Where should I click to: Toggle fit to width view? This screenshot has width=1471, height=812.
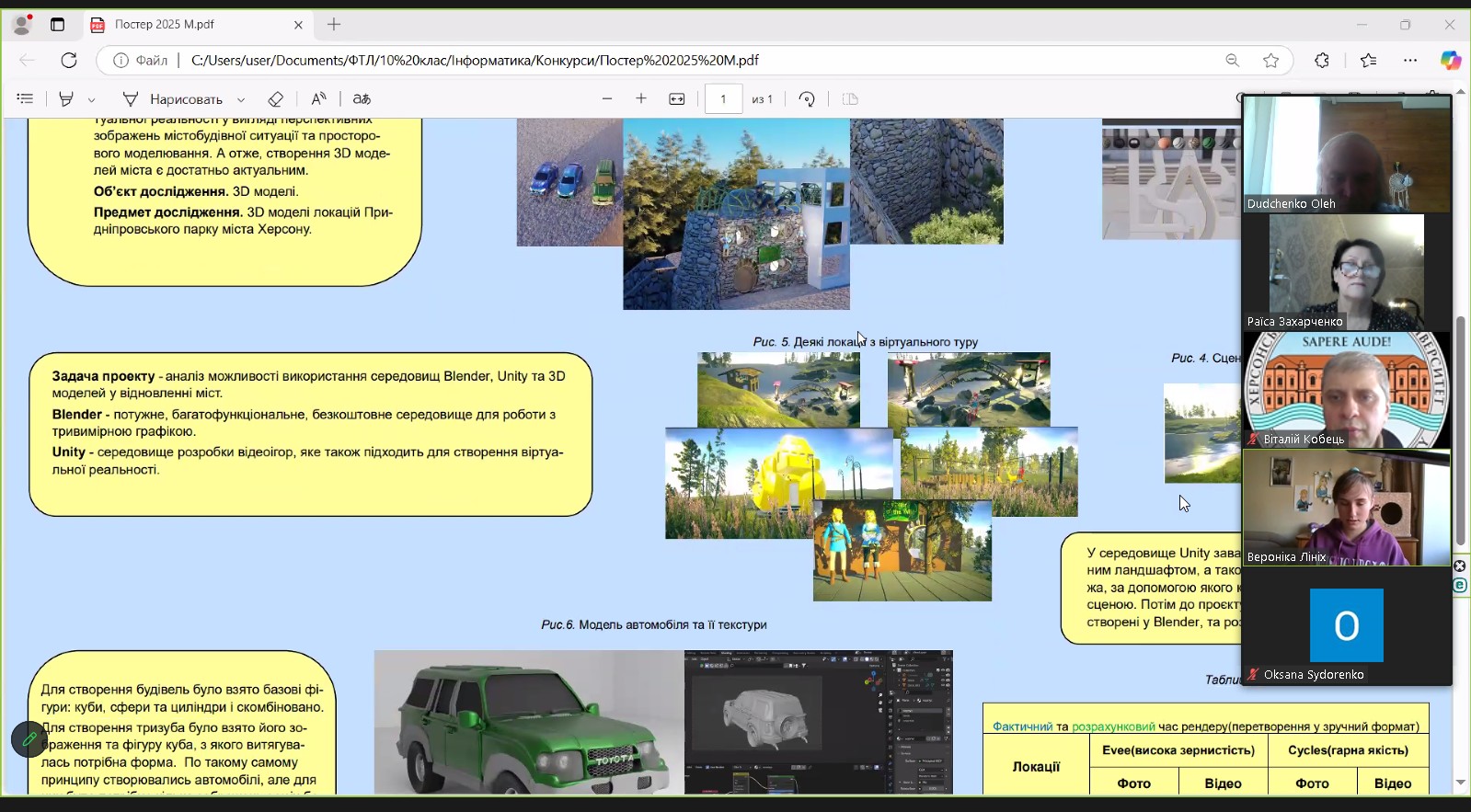pos(677,98)
